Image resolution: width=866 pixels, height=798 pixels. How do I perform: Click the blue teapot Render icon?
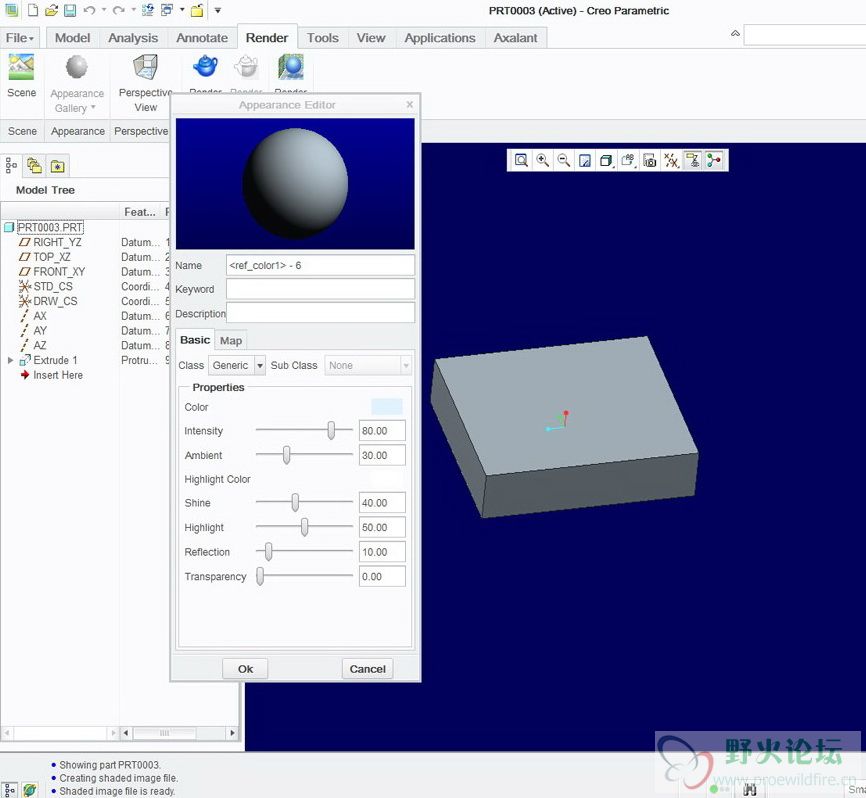click(x=205, y=68)
